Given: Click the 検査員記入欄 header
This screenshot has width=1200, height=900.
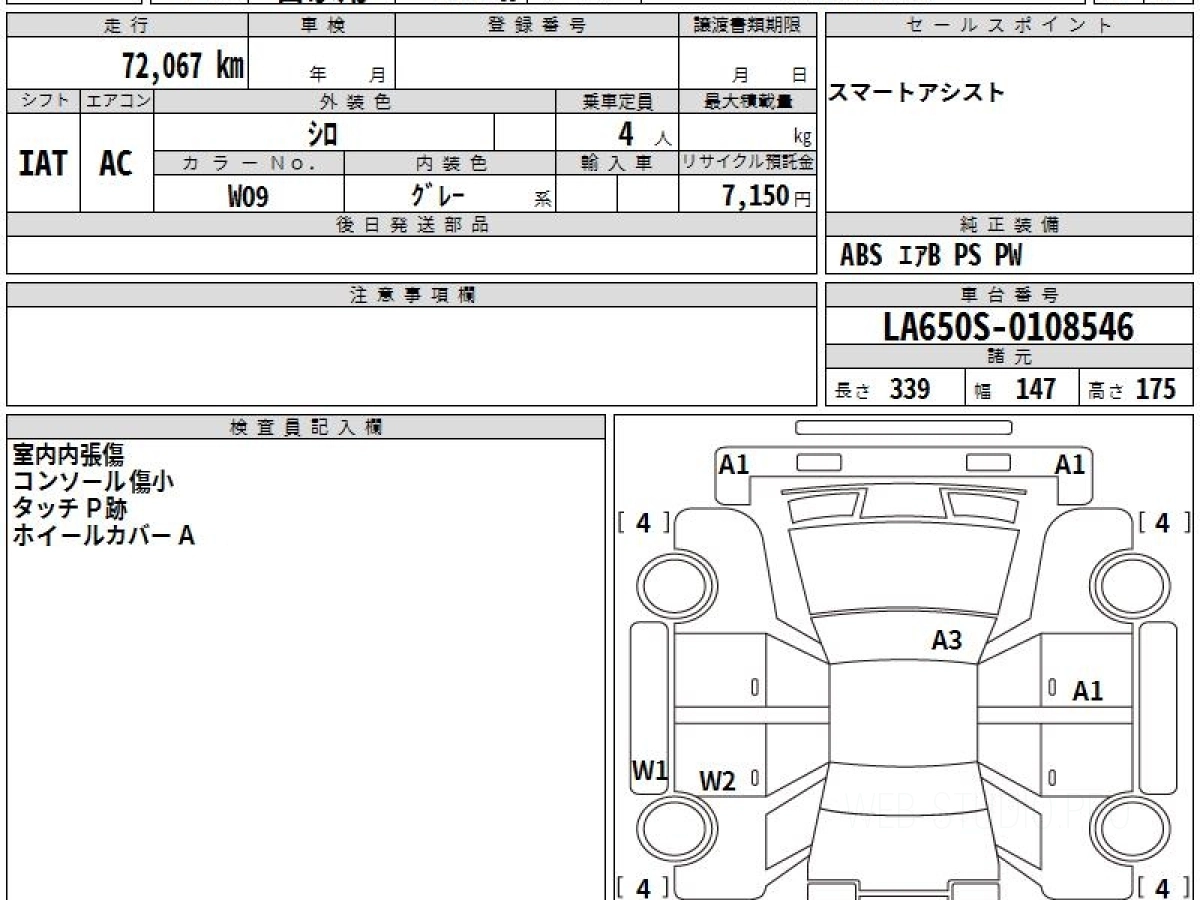Looking at the screenshot, I should (306, 427).
